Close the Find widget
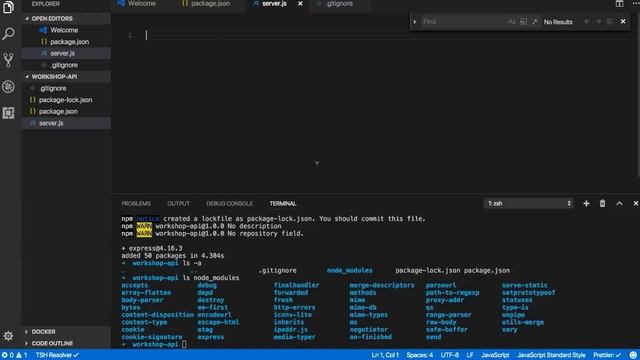The image size is (640, 360). click(x=623, y=22)
